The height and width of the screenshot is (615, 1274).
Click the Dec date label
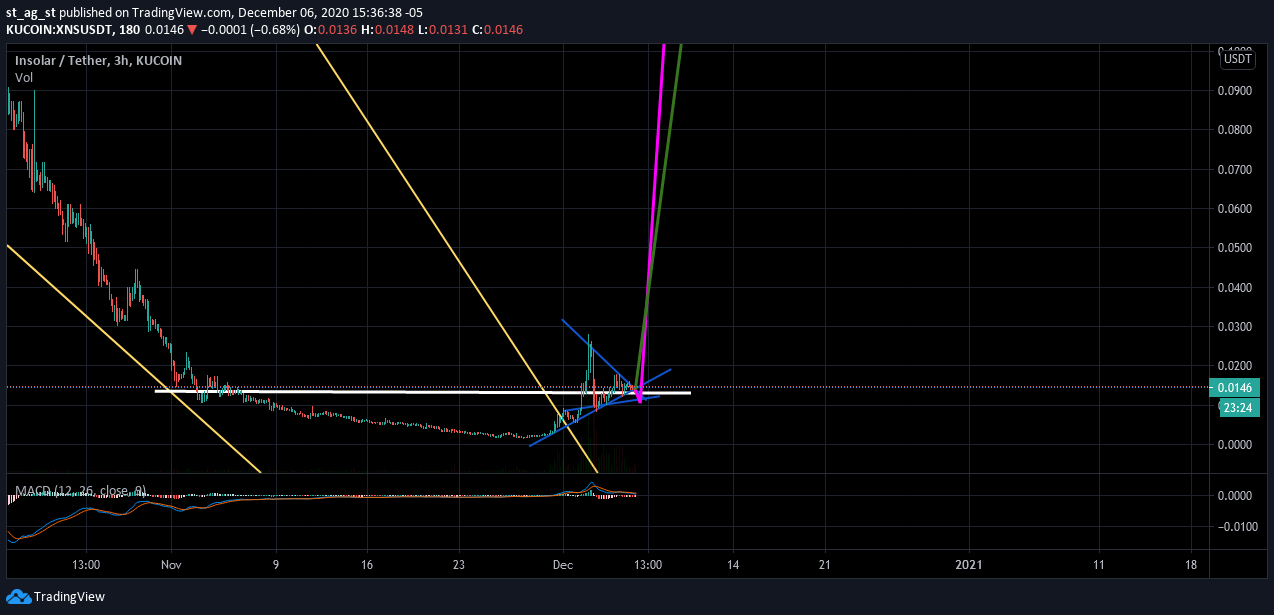tap(562, 565)
